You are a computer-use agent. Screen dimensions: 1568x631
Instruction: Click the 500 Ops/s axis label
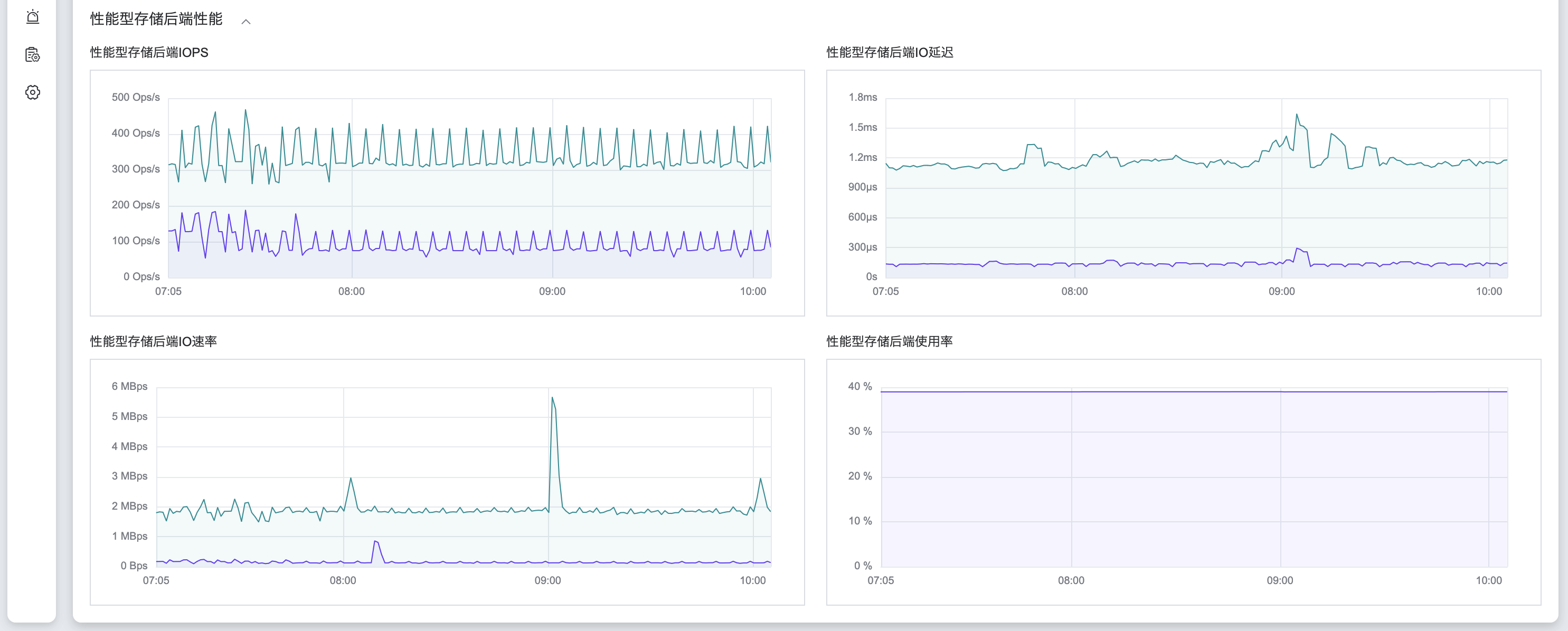136,98
